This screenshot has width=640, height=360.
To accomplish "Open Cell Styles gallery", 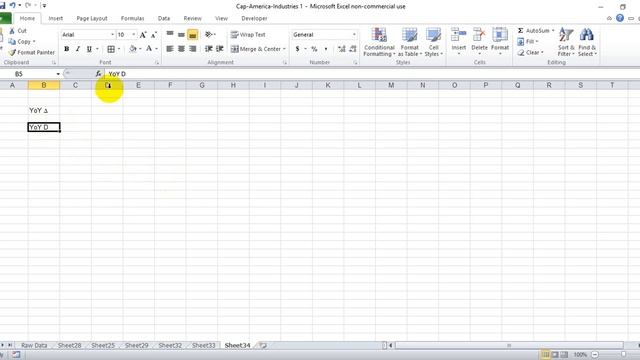I will [433, 42].
